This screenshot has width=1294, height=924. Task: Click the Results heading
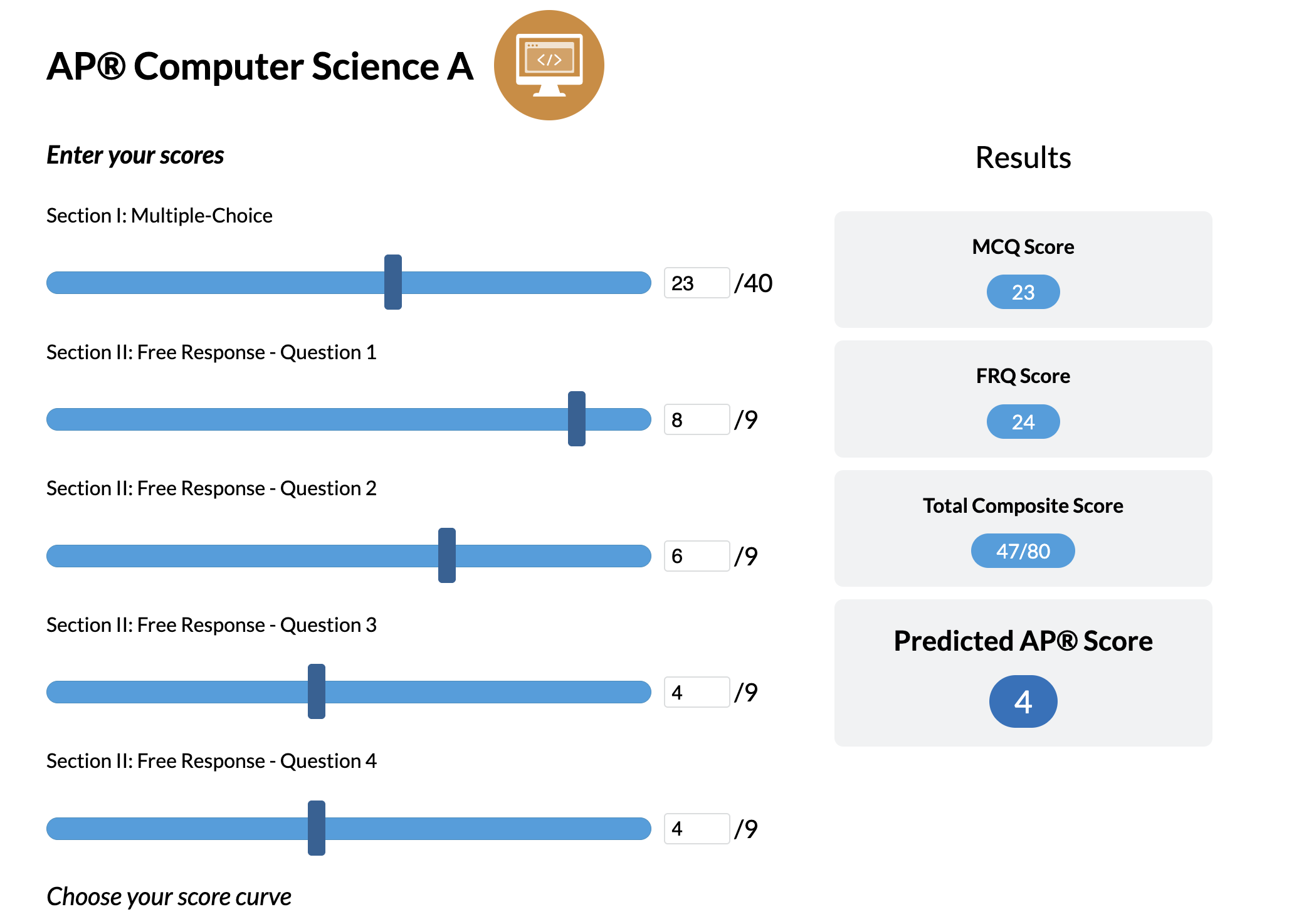[1023, 157]
